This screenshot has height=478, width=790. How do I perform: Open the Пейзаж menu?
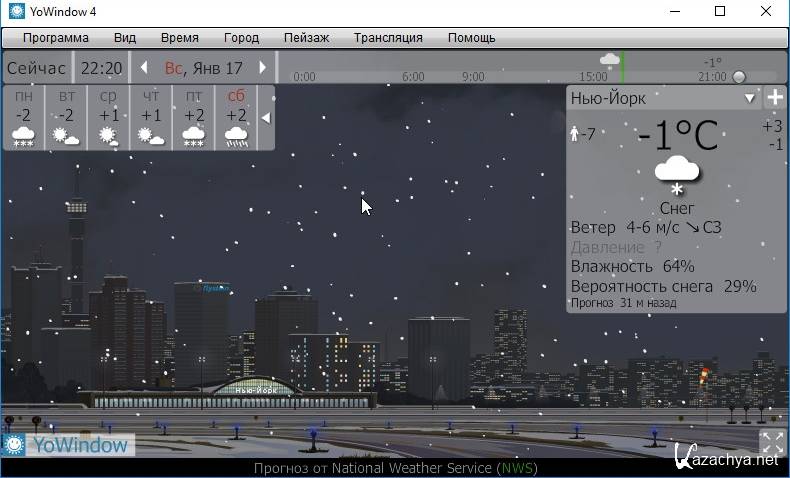[x=306, y=38]
